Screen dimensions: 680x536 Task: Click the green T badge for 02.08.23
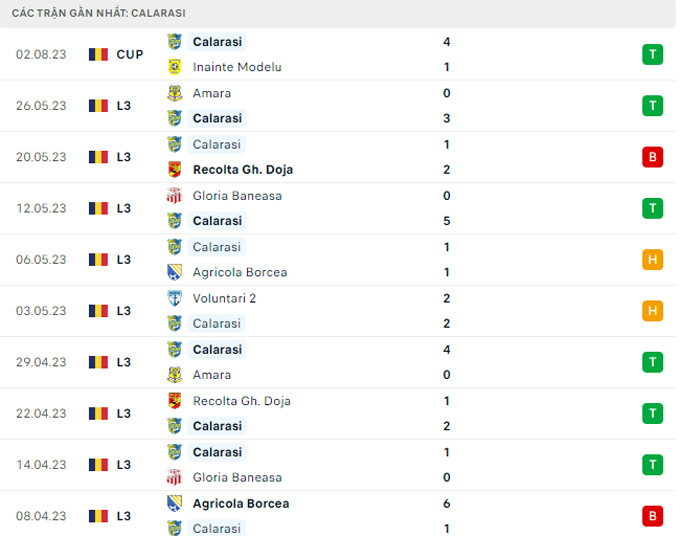[652, 54]
